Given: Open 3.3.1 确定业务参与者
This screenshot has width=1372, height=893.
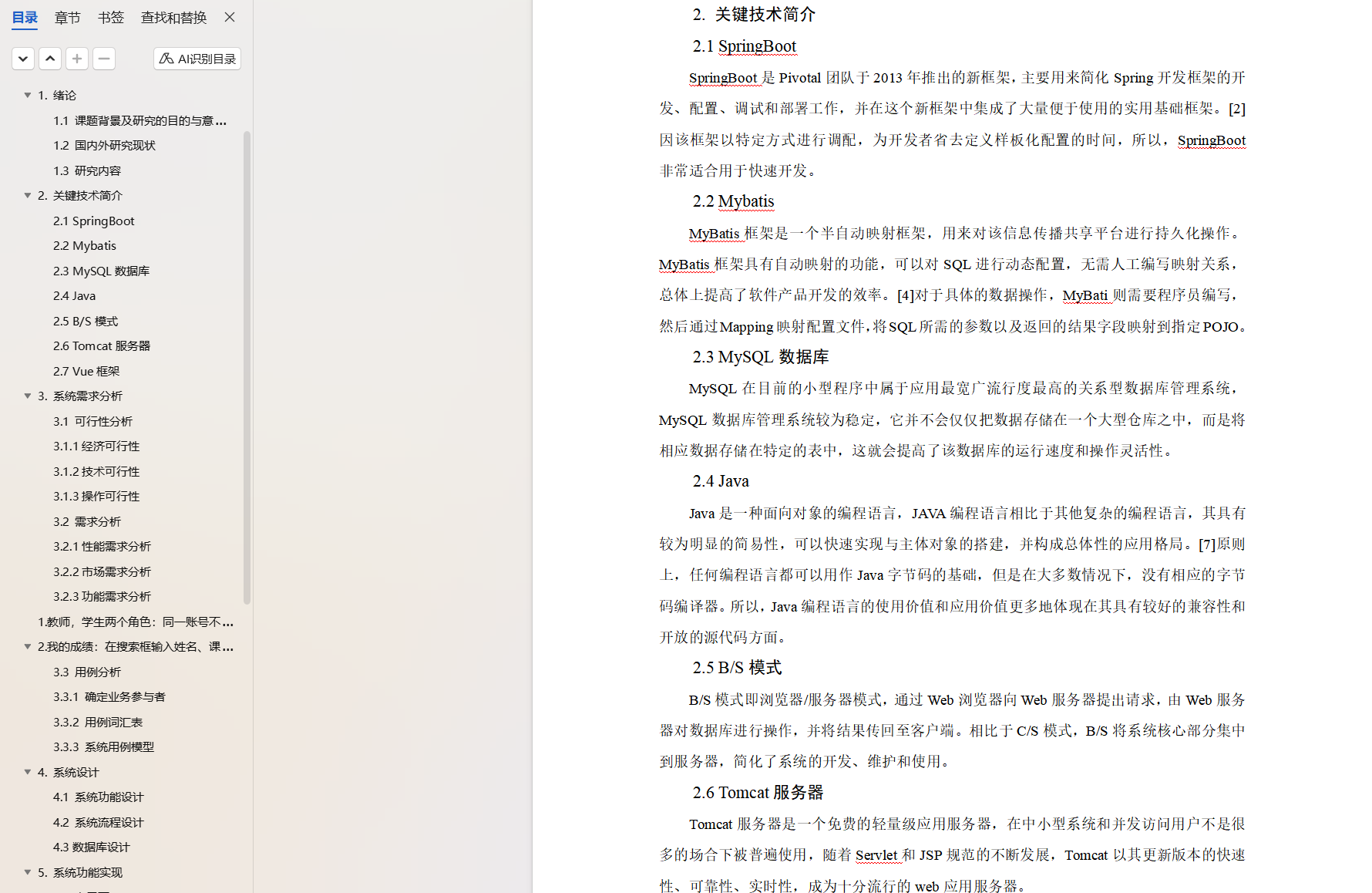Looking at the screenshot, I should (109, 697).
